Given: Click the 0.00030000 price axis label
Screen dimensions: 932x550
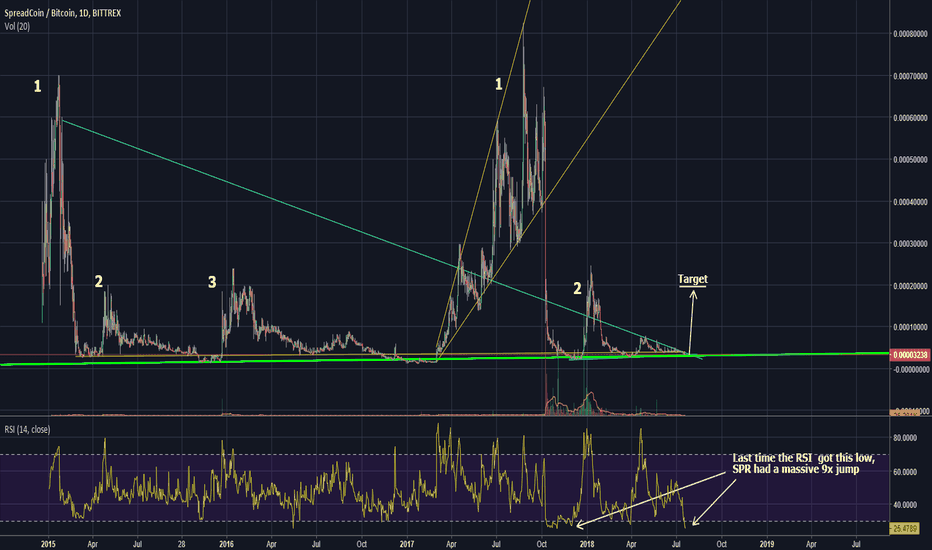Looking at the screenshot, I should [x=911, y=244].
